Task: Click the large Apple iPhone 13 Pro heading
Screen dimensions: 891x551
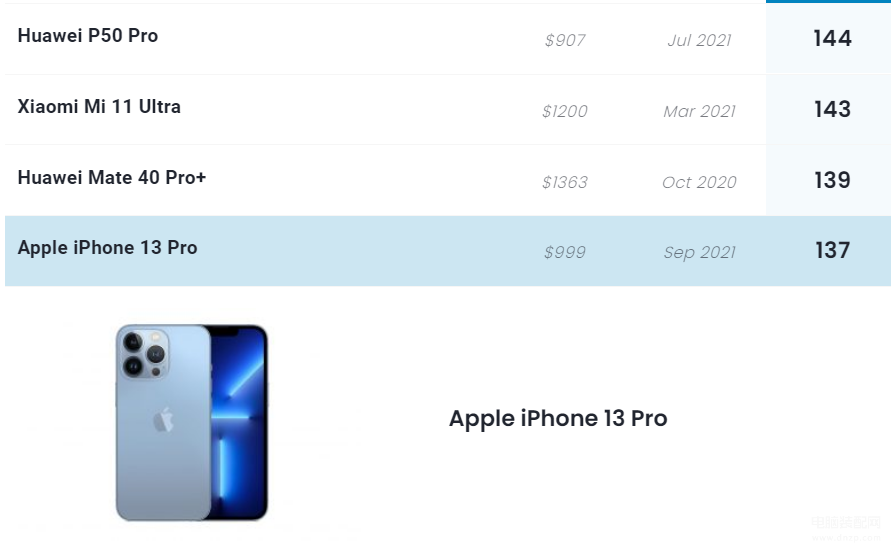Action: click(x=558, y=418)
